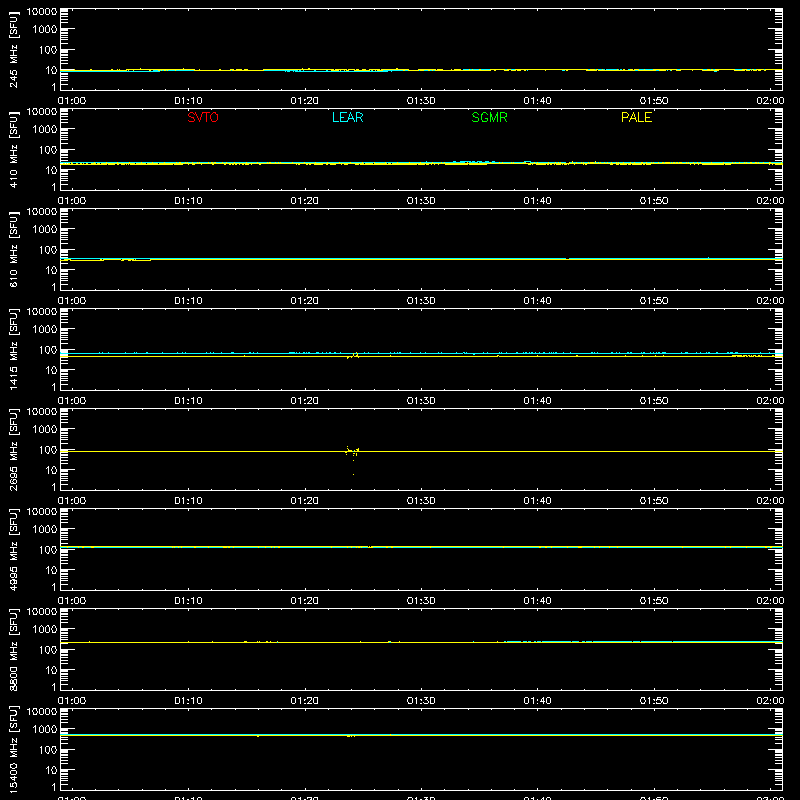Click the yellow PALE legend label
This screenshot has width=800, height=800.
636,117
